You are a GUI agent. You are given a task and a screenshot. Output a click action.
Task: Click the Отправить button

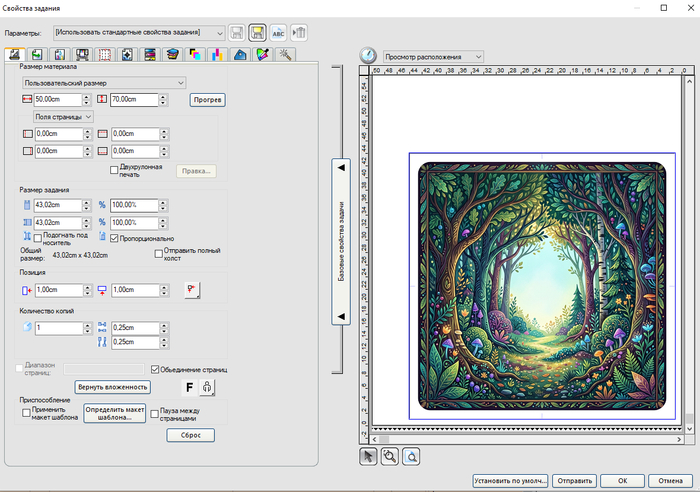click(575, 480)
